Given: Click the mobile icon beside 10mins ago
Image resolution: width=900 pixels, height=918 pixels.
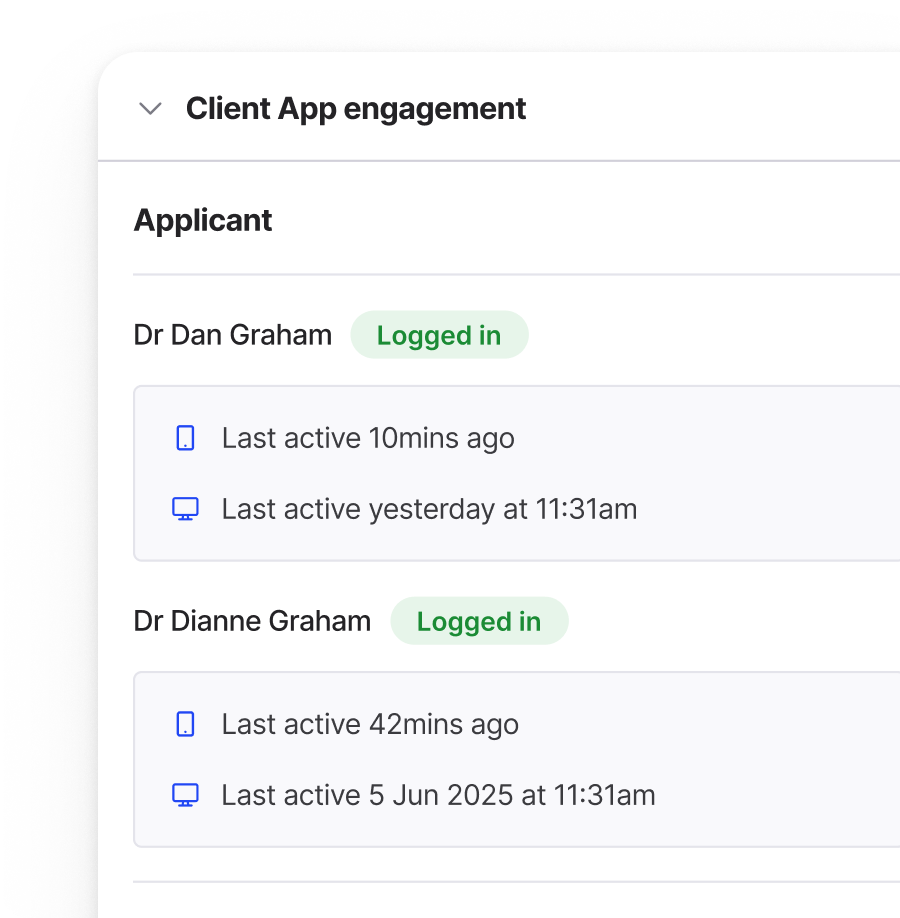Looking at the screenshot, I should 186,438.
